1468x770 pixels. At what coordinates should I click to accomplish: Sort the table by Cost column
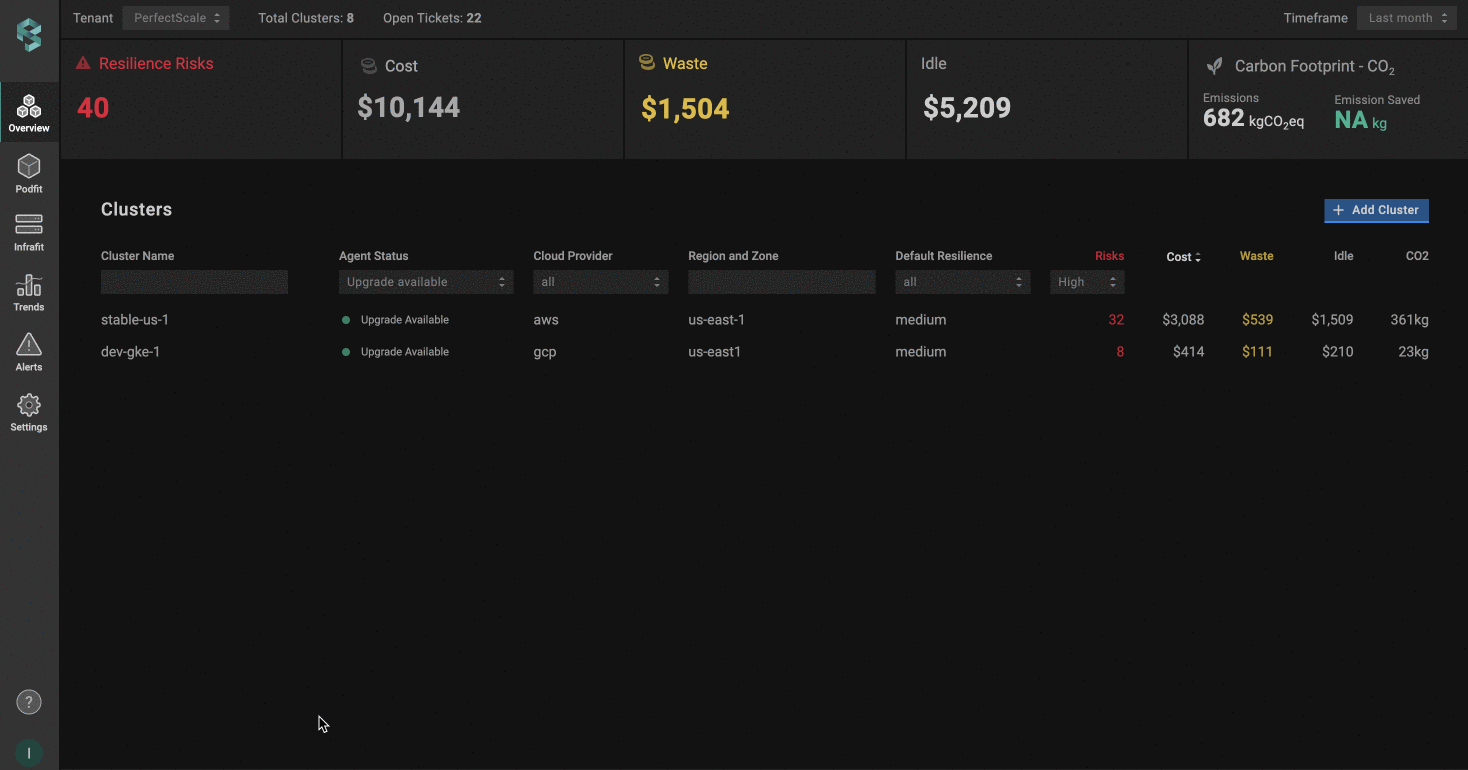(x=1183, y=257)
